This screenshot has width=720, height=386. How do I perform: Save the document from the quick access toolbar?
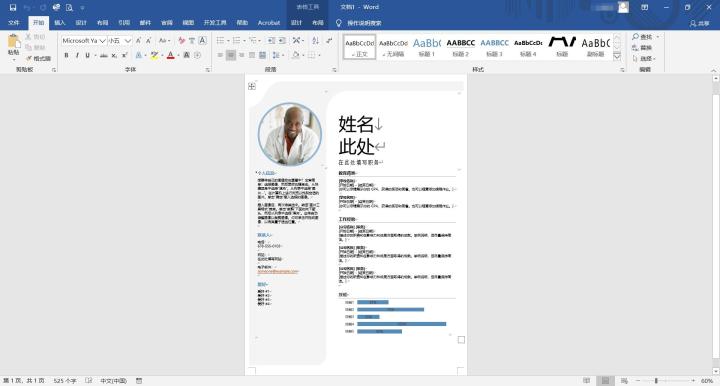pyautogui.click(x=13, y=7)
